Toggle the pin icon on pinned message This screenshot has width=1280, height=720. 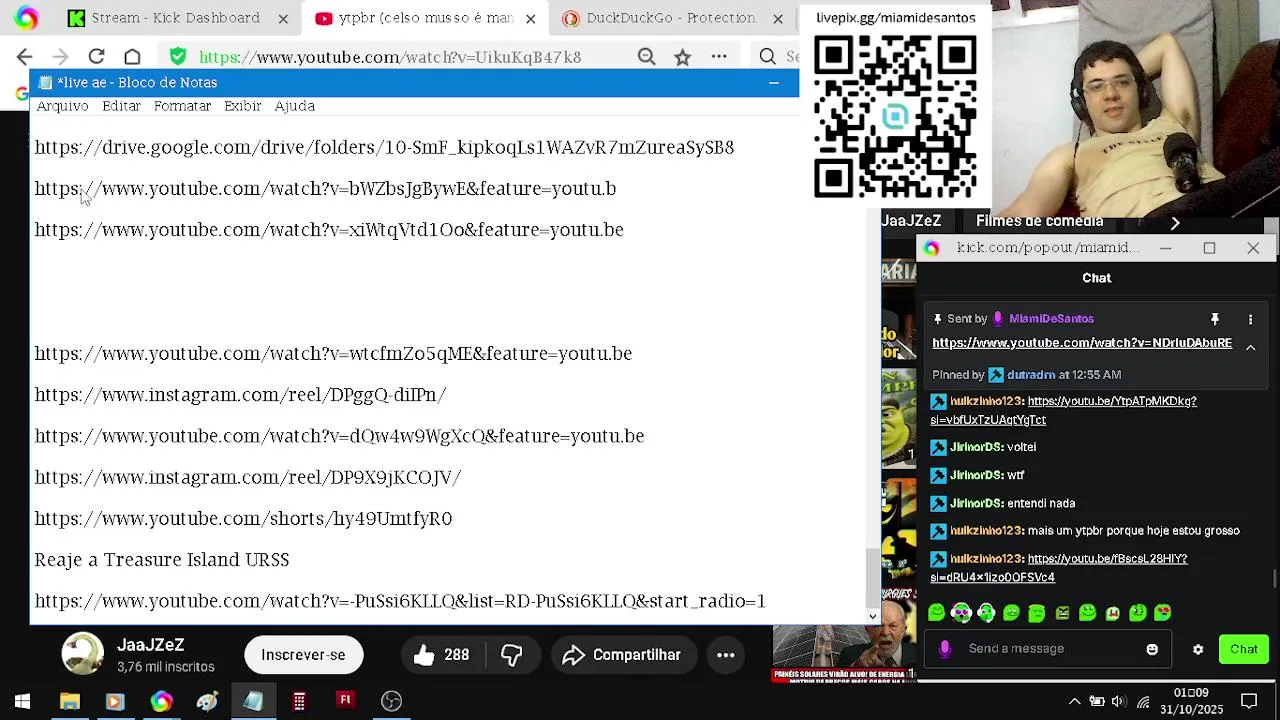1215,319
